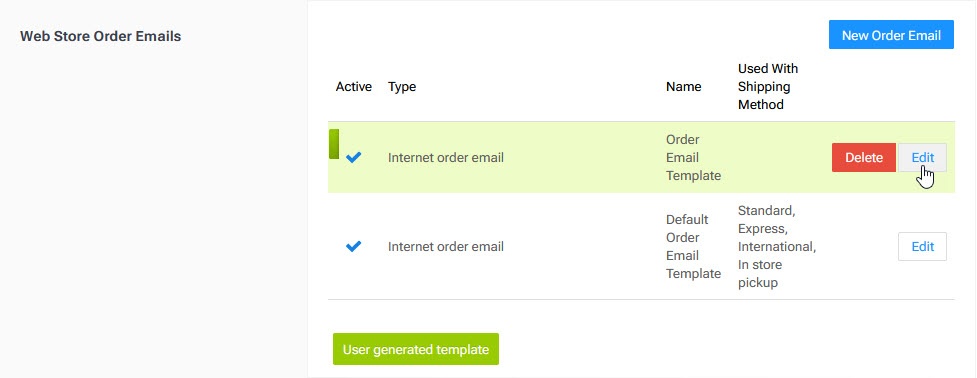Delete the Order Email Template

click(864, 158)
